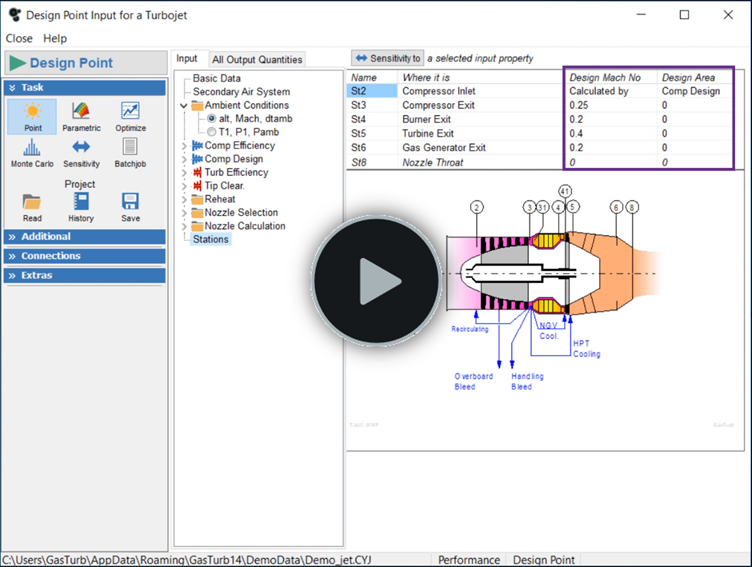Click the Sensitivity to button
The image size is (752, 567).
pyautogui.click(x=388, y=59)
